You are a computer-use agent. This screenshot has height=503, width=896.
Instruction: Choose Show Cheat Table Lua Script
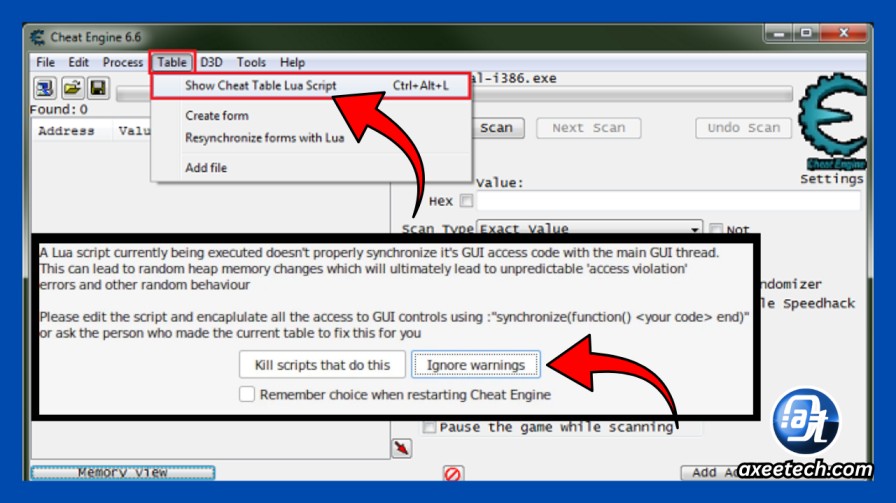click(x=311, y=86)
